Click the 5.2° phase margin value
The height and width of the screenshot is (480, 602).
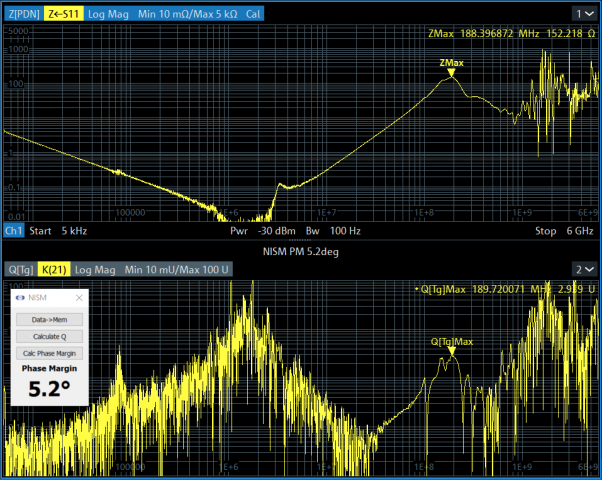50,389
